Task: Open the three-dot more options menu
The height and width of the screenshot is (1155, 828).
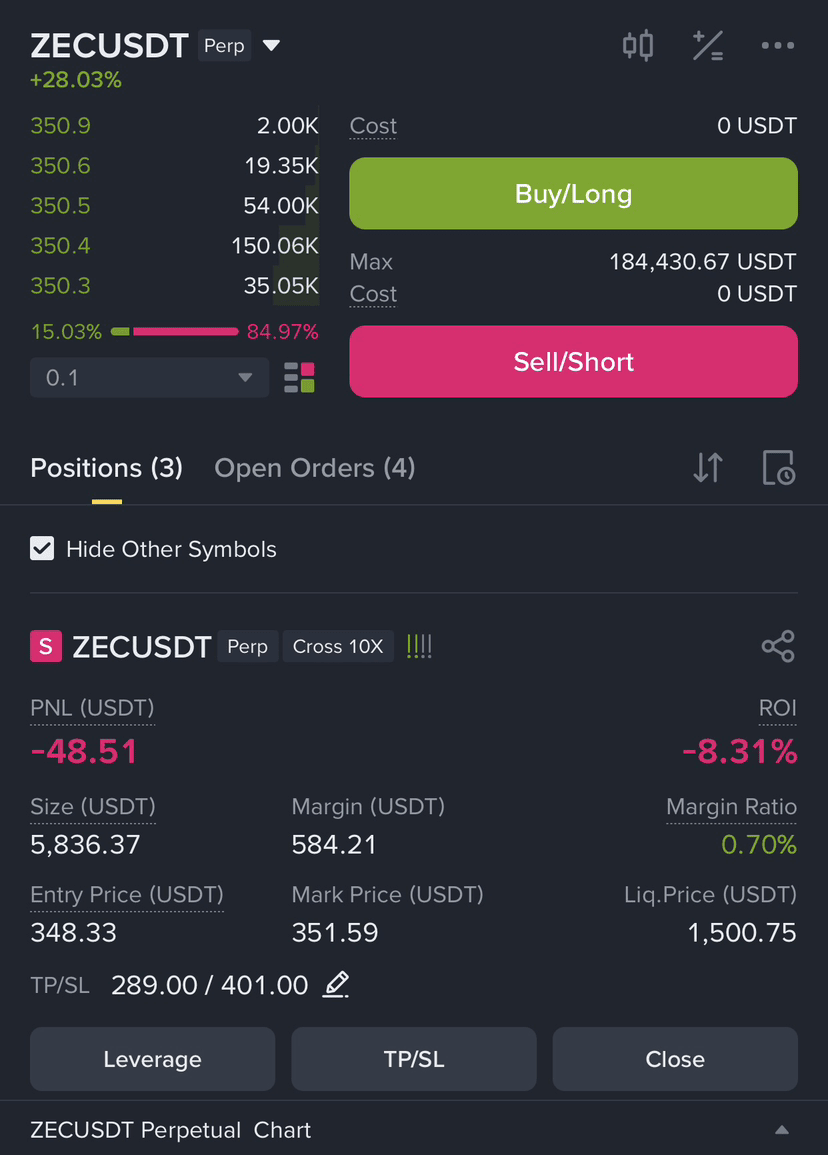Action: pos(778,46)
